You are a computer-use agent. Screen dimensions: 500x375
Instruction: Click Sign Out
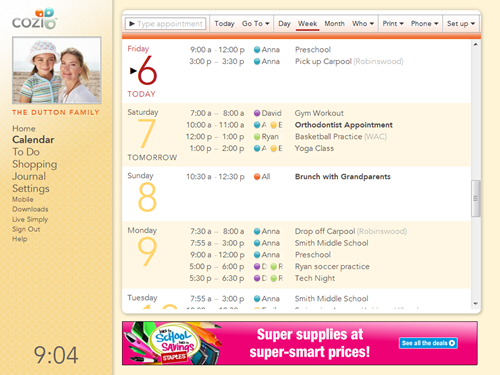coord(26,229)
